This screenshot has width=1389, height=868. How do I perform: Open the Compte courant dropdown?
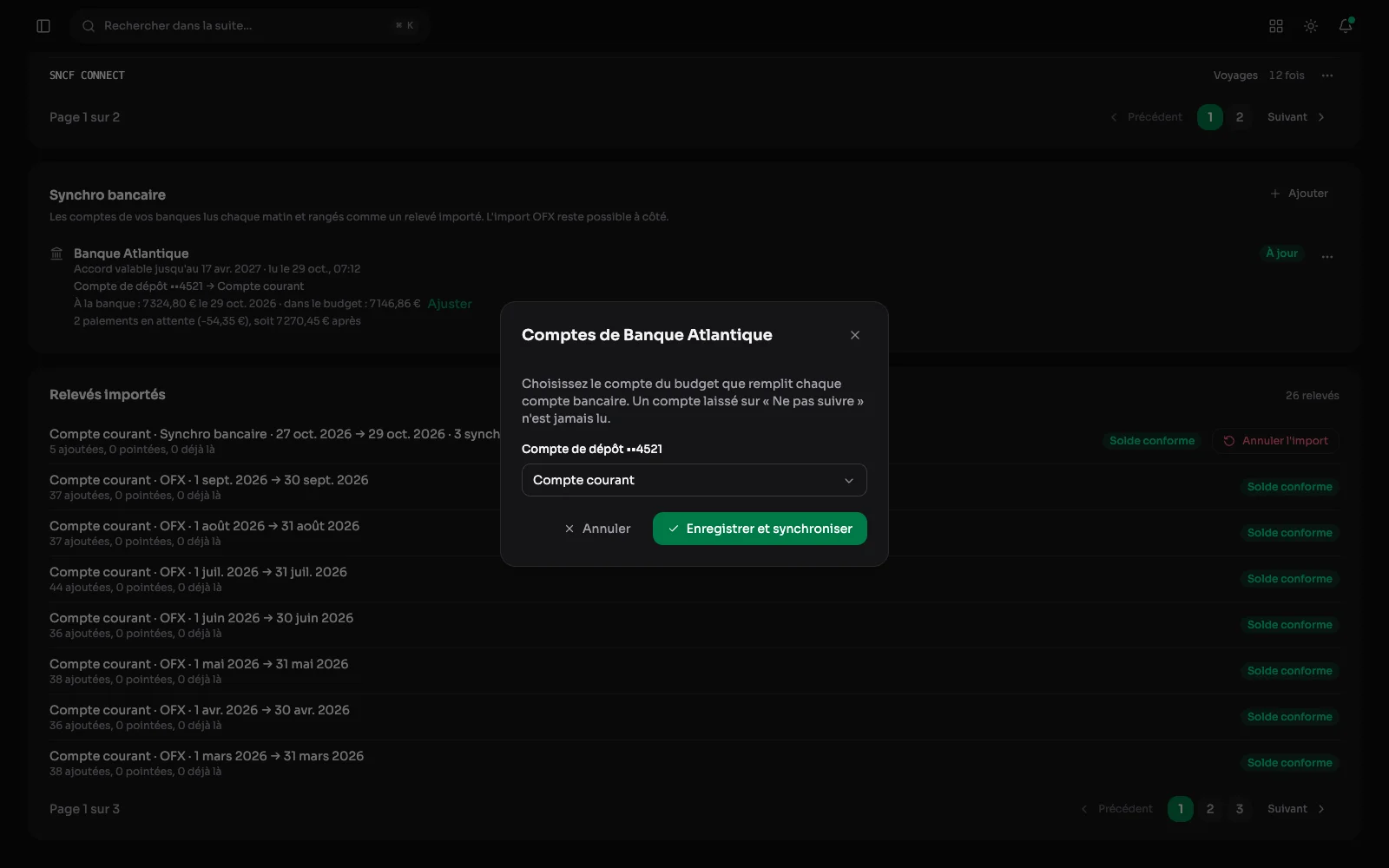pos(694,480)
